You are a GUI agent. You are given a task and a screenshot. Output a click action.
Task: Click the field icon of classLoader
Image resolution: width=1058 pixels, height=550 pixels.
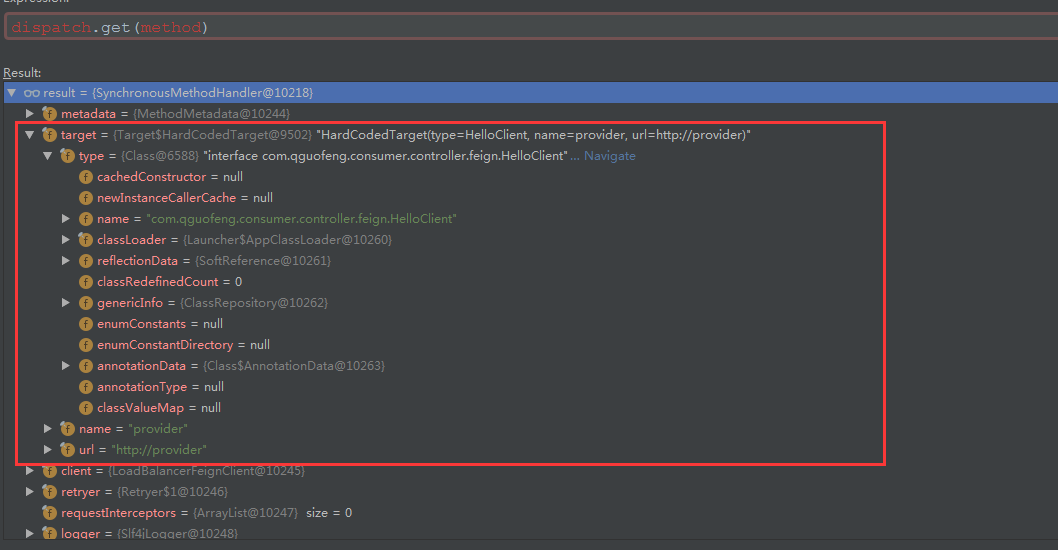[86, 240]
